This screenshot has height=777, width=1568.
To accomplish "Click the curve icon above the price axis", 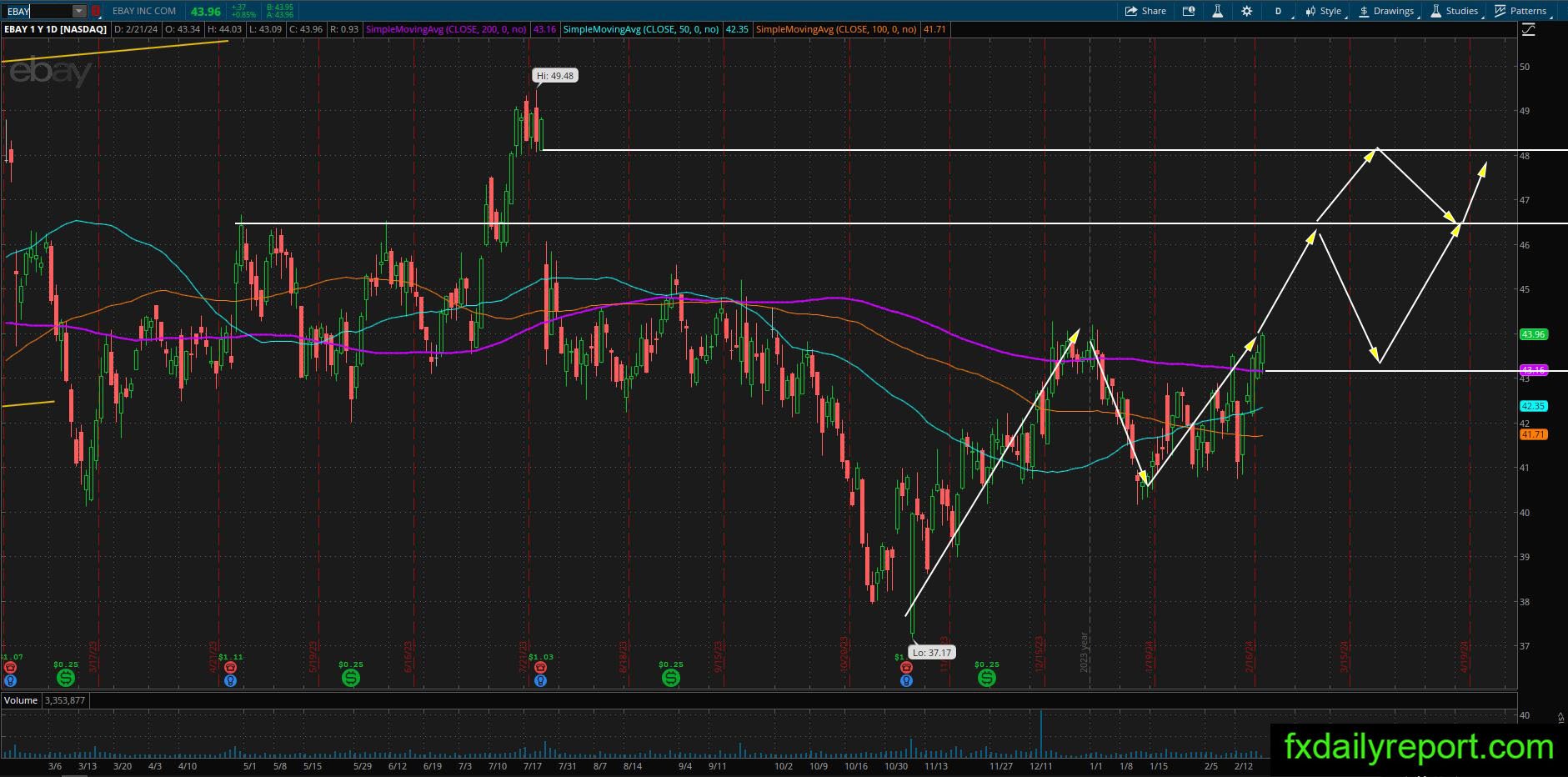I will (1528, 30).
